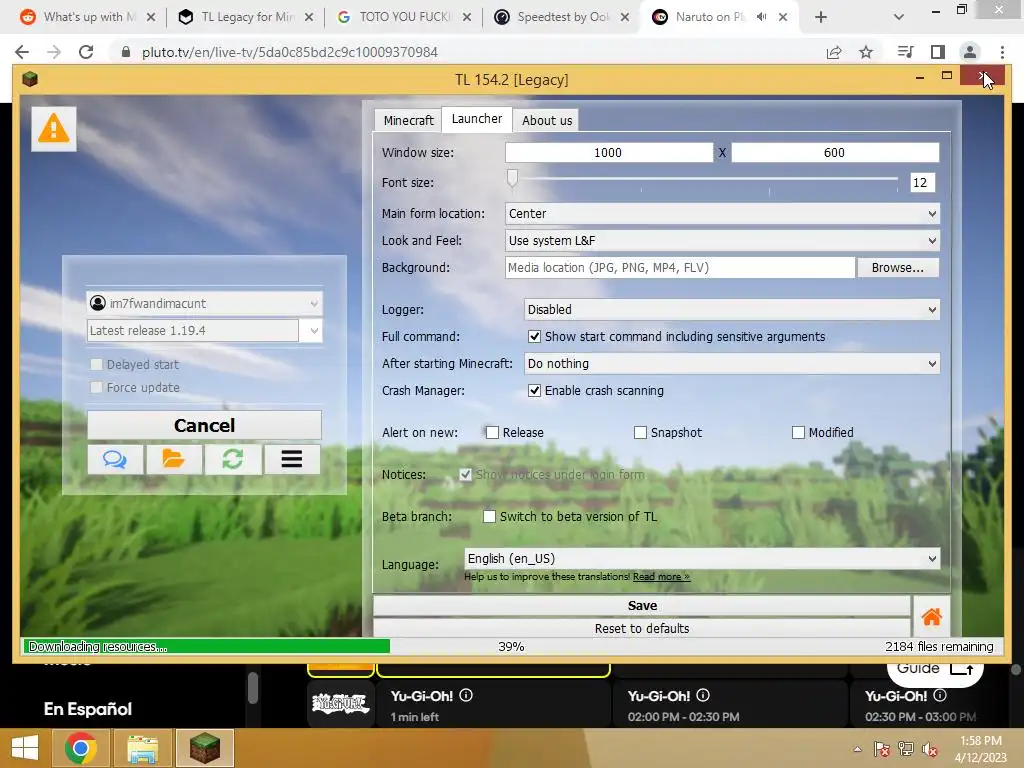Click the Cancel button
Viewport: 1024px width, 768px height.
[x=204, y=425]
